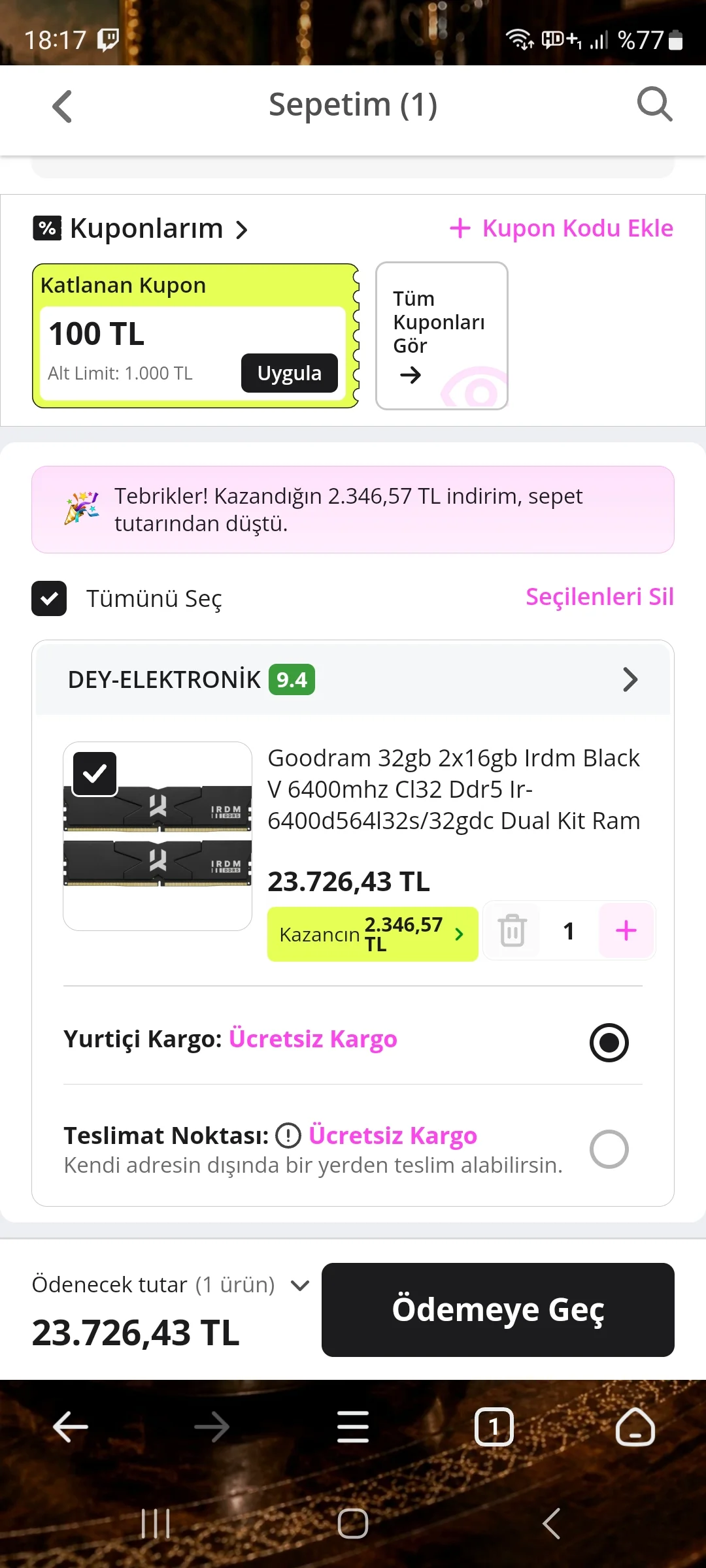Viewport: 706px width, 1568px height.
Task: Tap the Android recent apps button
Action: [x=156, y=1524]
